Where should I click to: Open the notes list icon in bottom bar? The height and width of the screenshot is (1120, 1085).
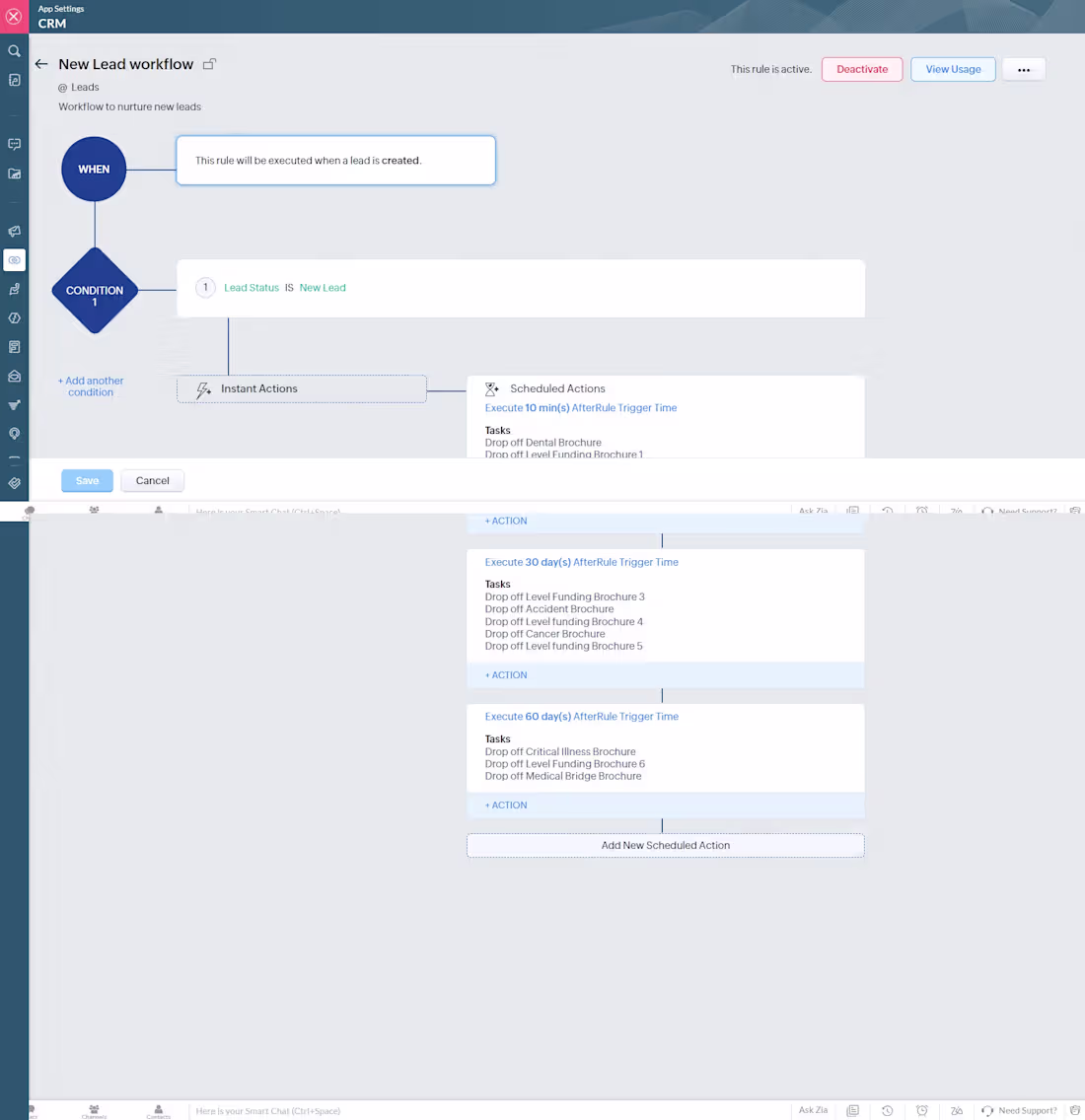point(852,1111)
